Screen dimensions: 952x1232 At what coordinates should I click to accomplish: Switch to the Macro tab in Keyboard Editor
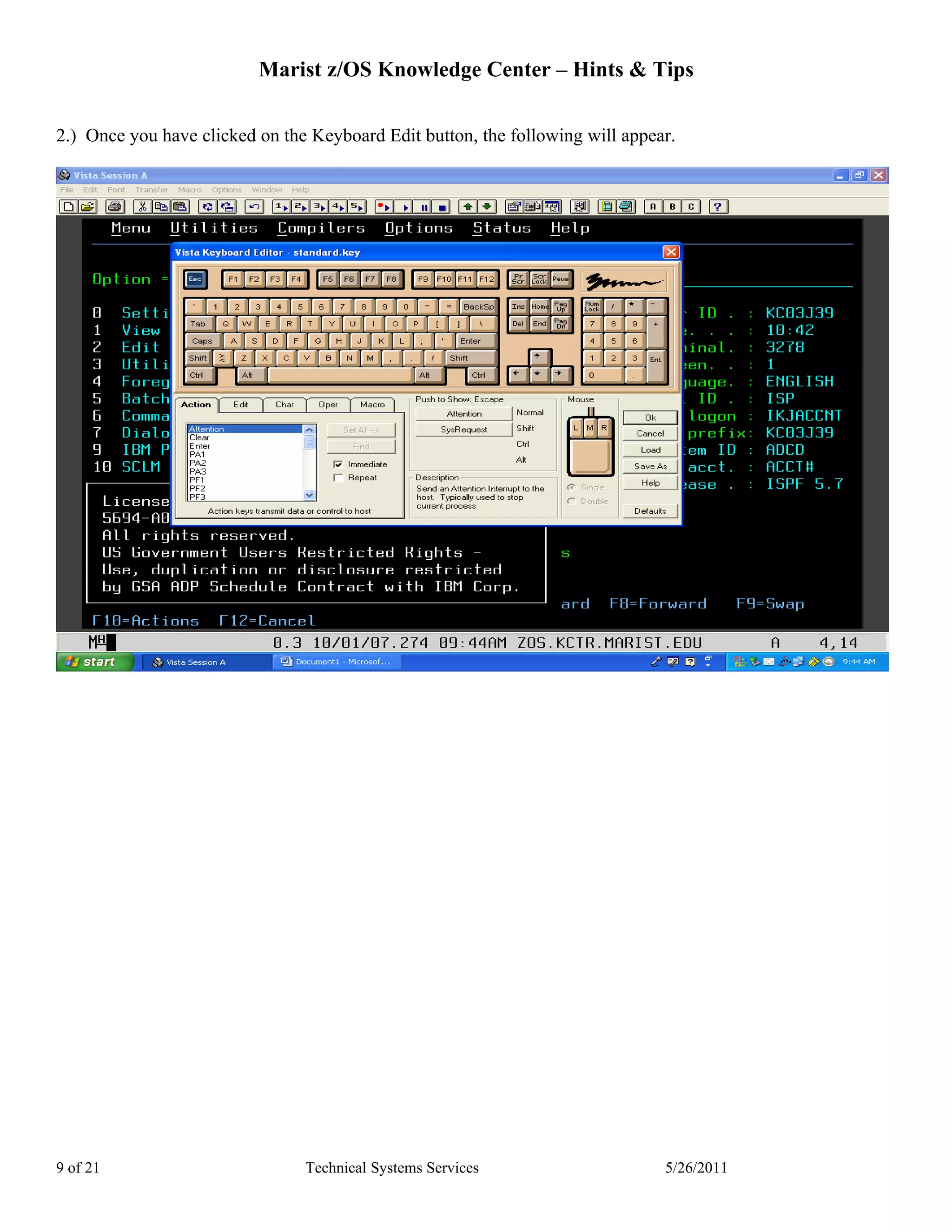point(372,405)
